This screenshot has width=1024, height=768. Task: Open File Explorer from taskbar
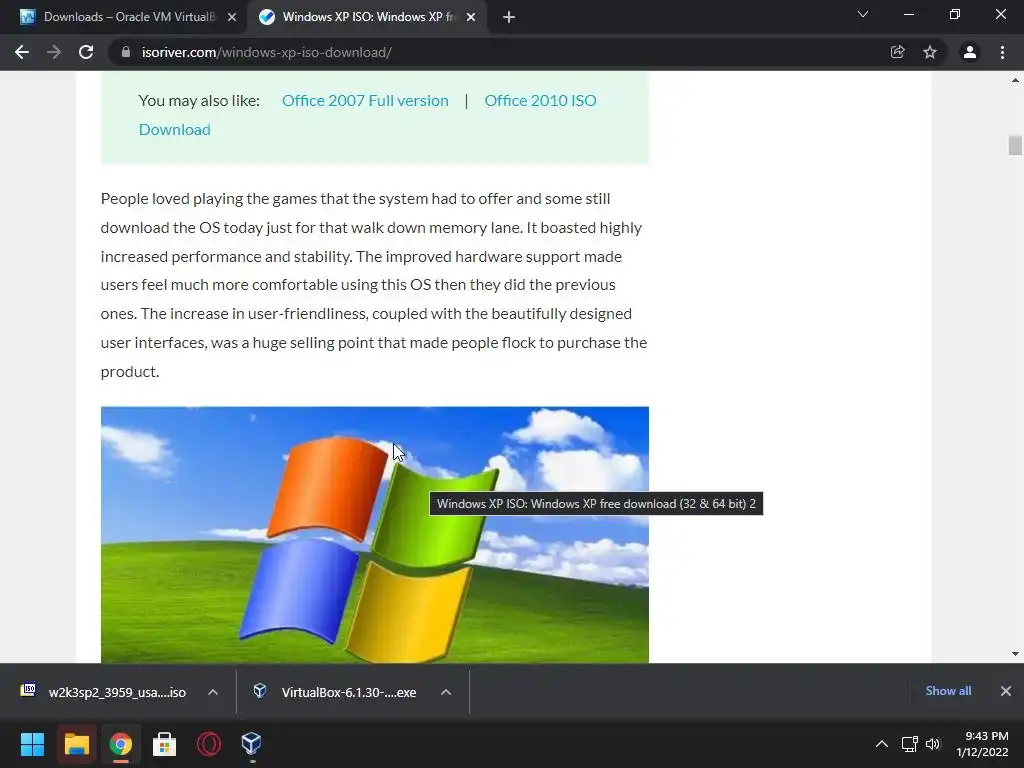click(76, 744)
